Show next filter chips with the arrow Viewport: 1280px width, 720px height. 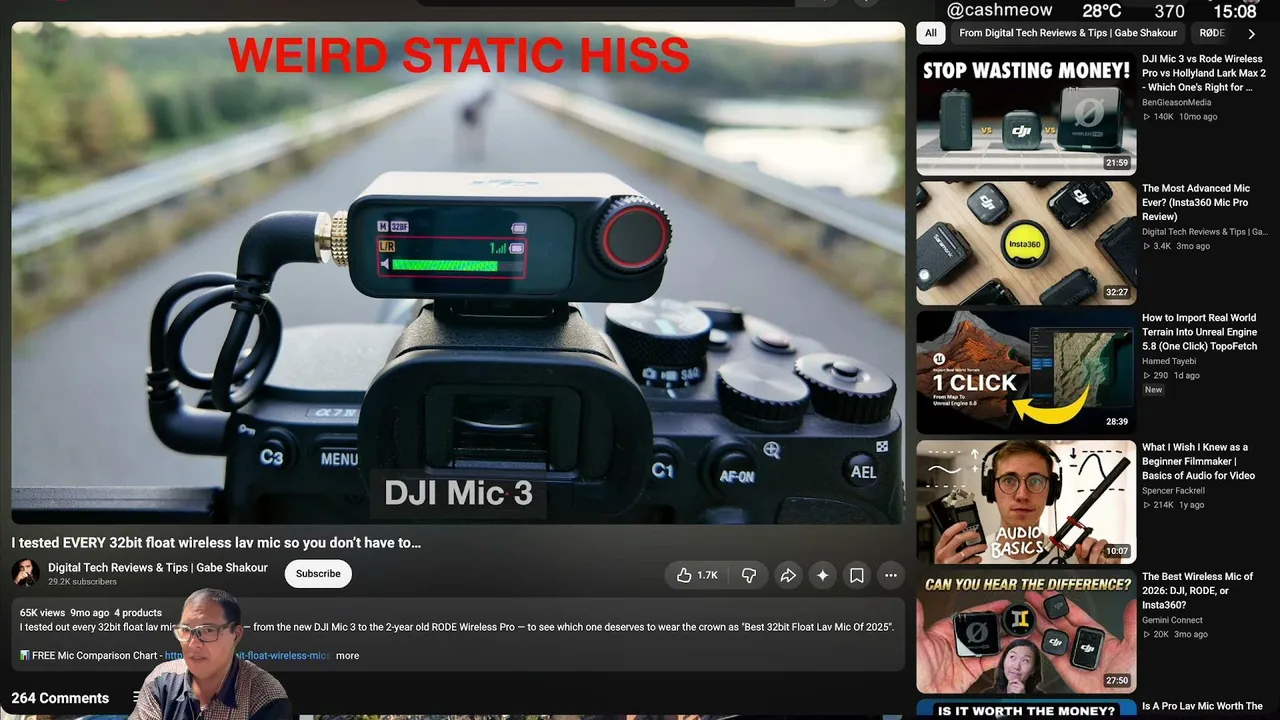pos(1251,33)
